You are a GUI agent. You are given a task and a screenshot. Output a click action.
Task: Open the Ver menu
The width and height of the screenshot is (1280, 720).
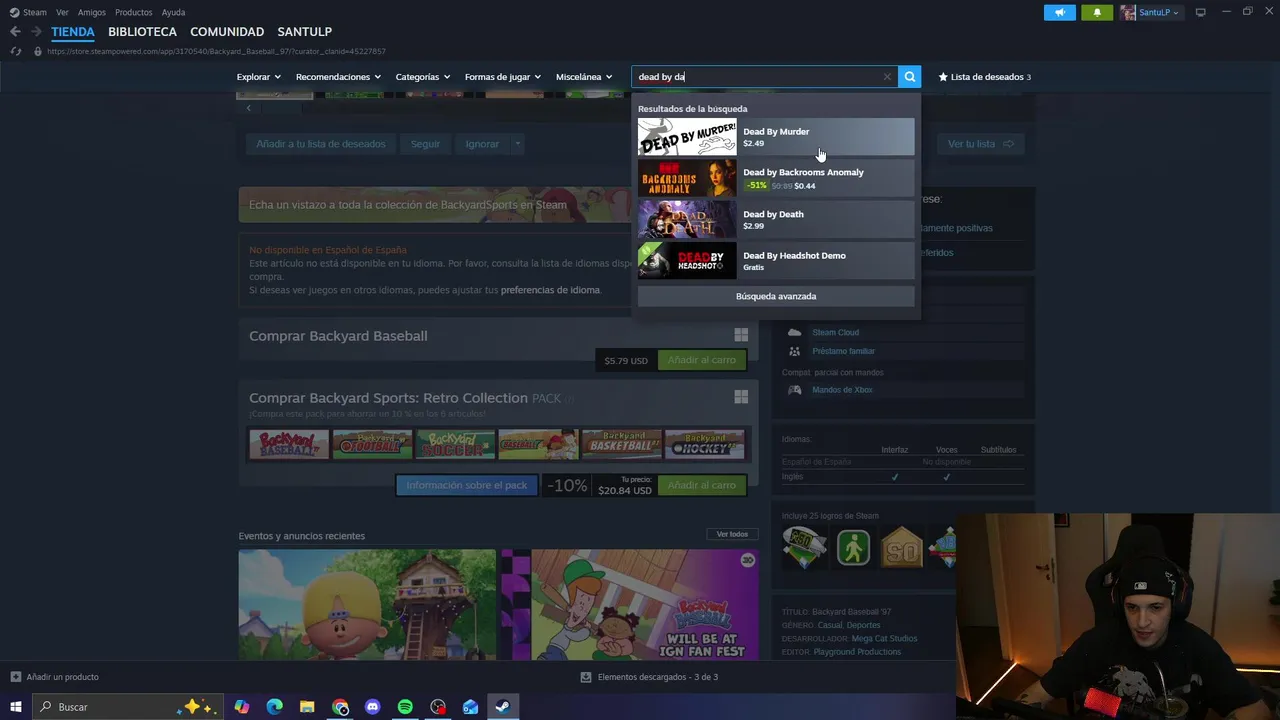[62, 12]
